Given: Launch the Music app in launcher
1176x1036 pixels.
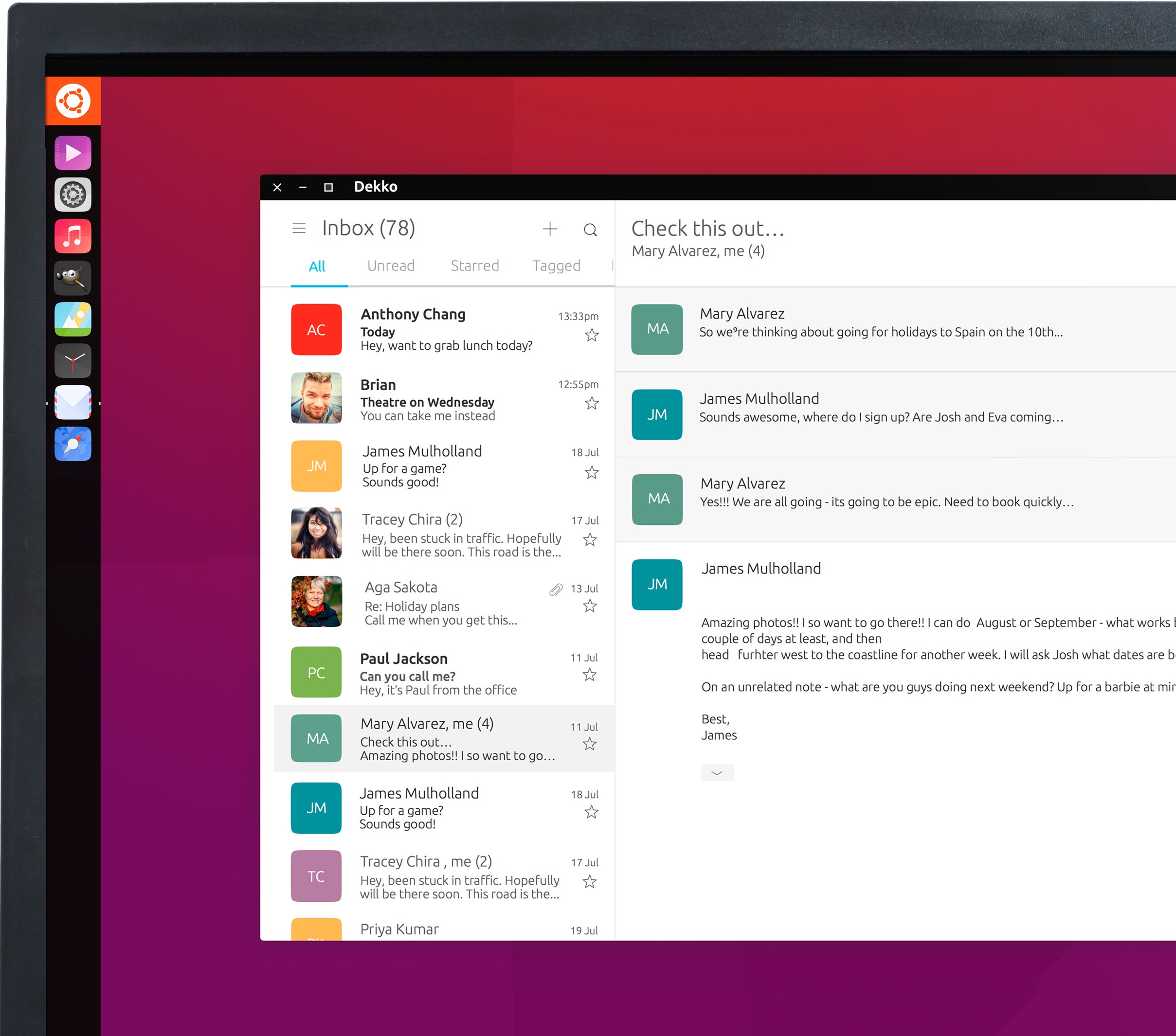Looking at the screenshot, I should [73, 236].
